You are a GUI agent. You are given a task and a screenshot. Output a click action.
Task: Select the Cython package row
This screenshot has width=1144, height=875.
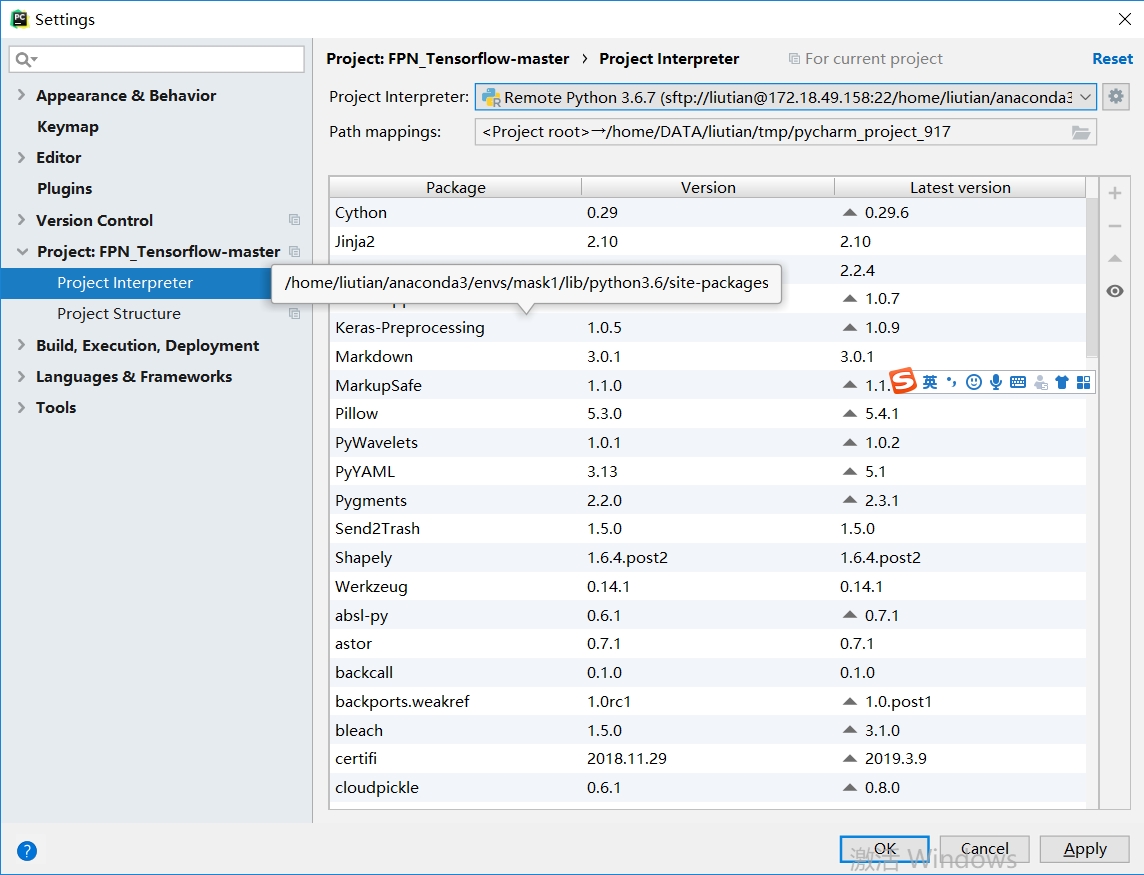708,212
